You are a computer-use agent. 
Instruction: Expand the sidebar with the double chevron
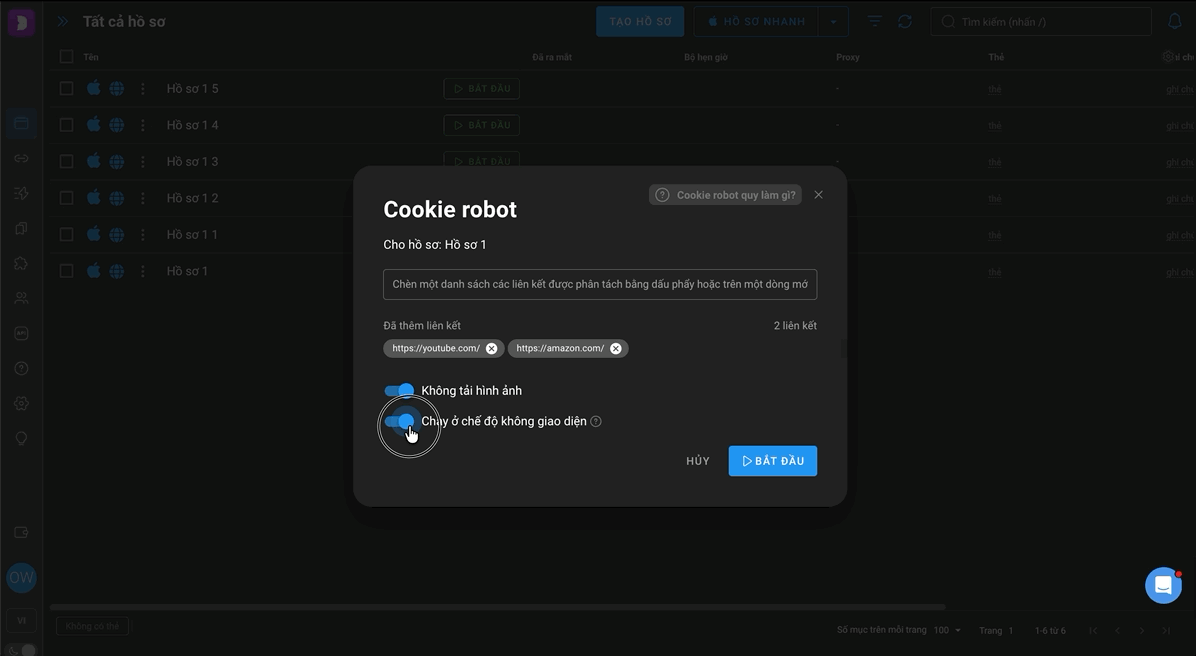click(63, 21)
